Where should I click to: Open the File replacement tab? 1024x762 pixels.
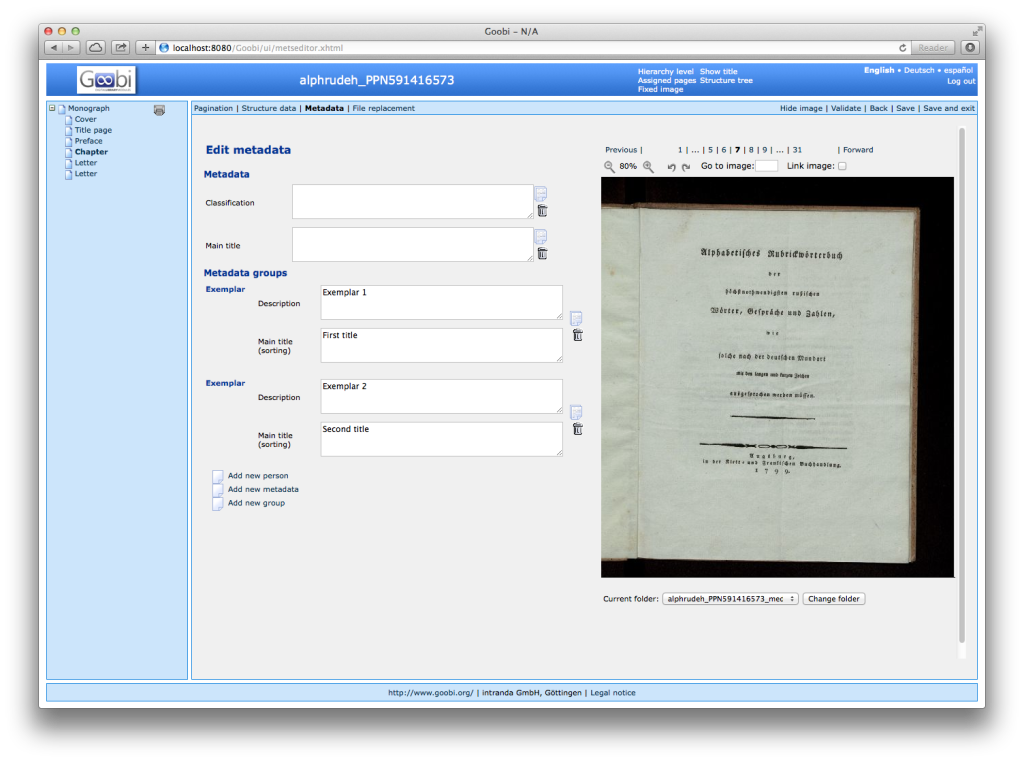[x=383, y=108]
